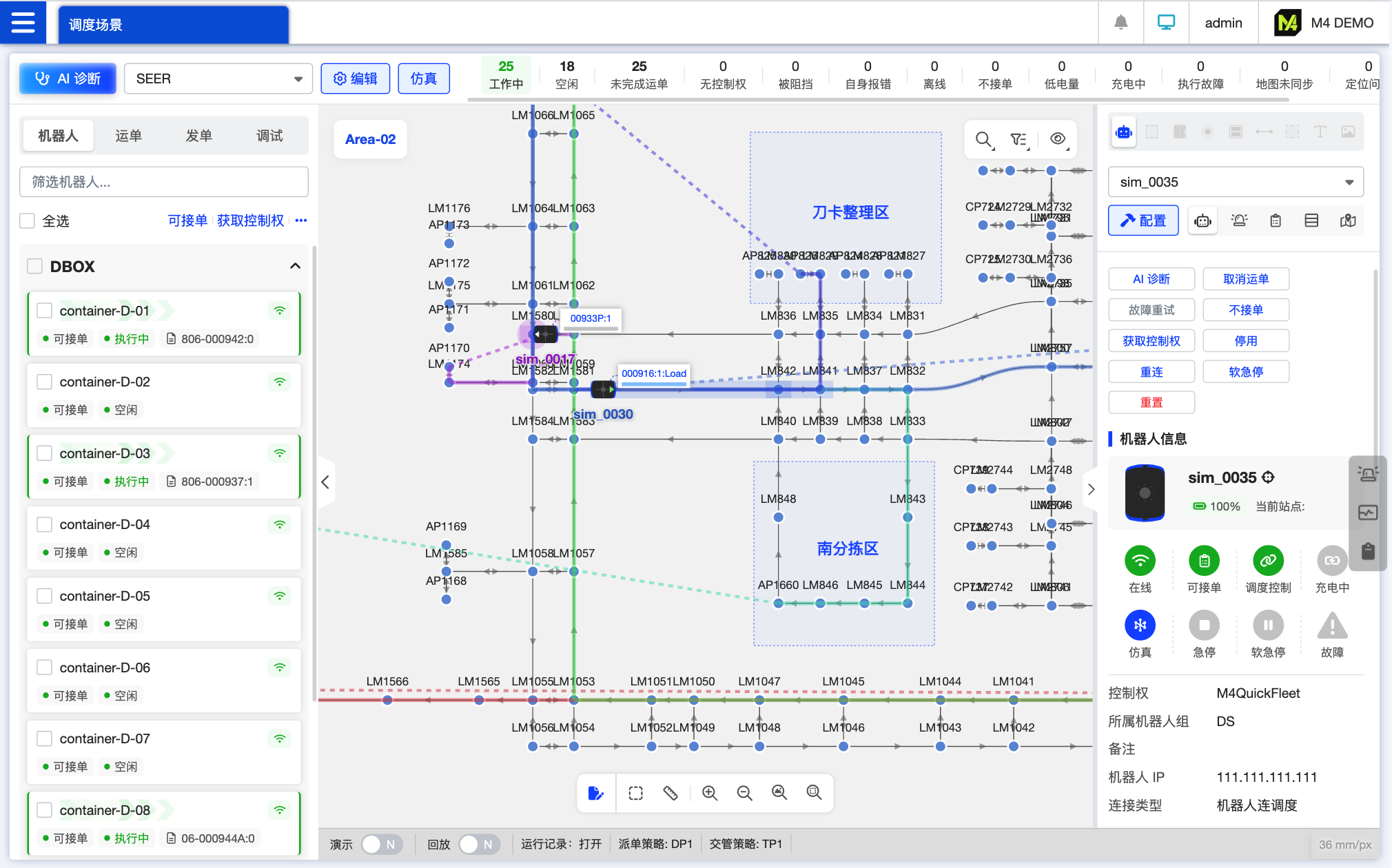Check the container-D-02 checkbox
Image resolution: width=1392 pixels, height=868 pixels.
tap(45, 382)
